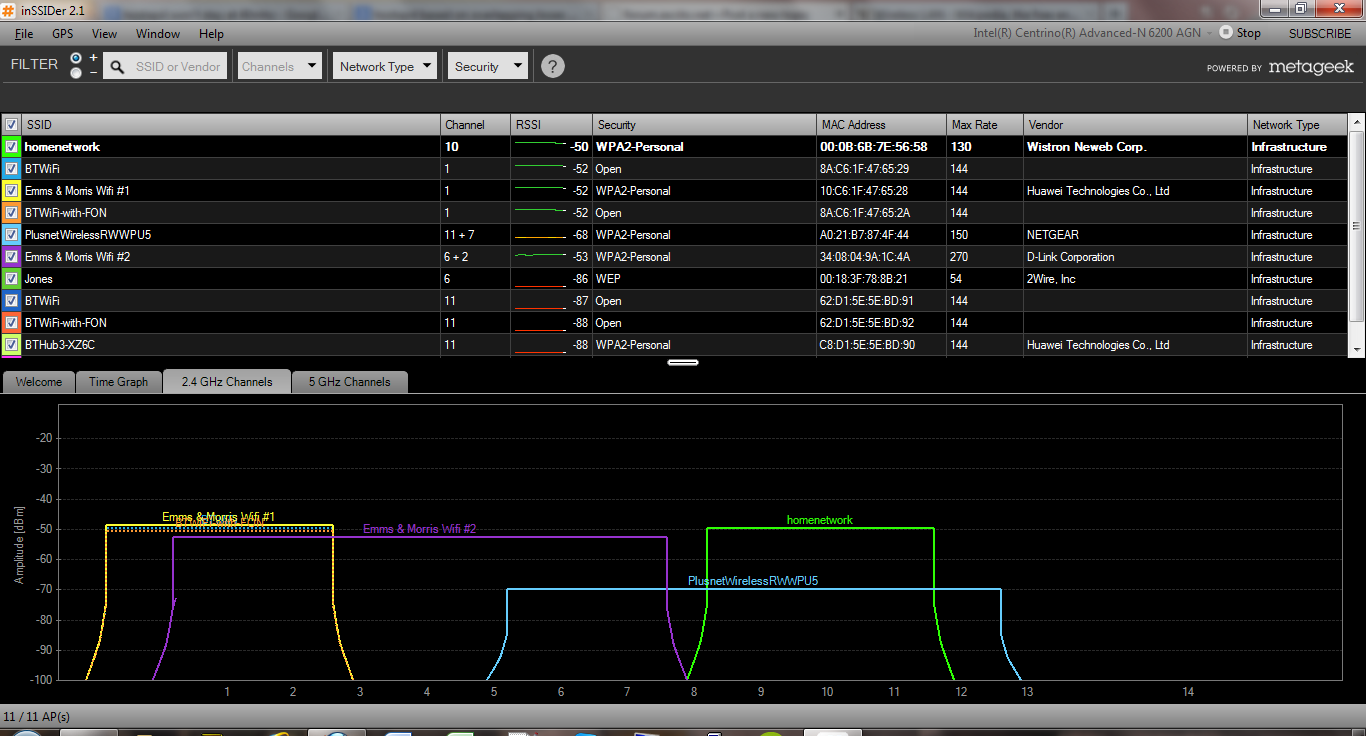Viewport: 1366px width, 736px height.
Task: Click the homenetwork label in the graph
Action: coord(820,520)
